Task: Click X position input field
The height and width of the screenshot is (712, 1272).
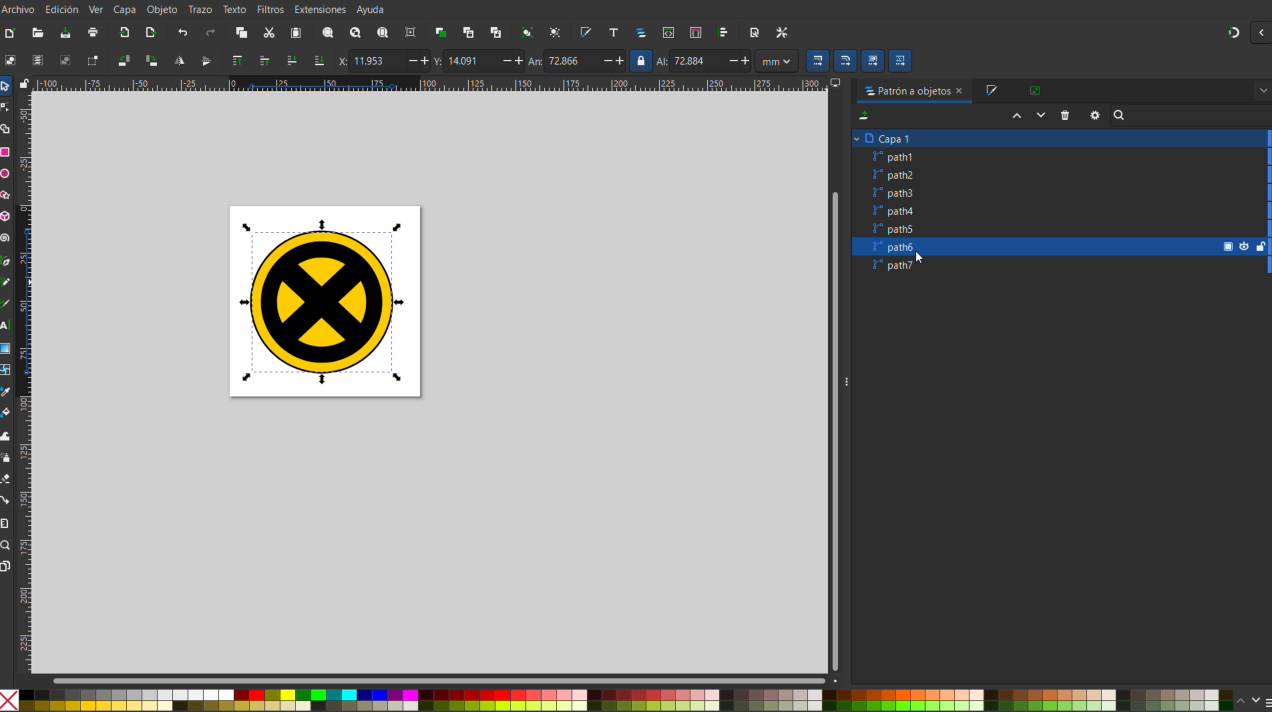Action: [378, 61]
